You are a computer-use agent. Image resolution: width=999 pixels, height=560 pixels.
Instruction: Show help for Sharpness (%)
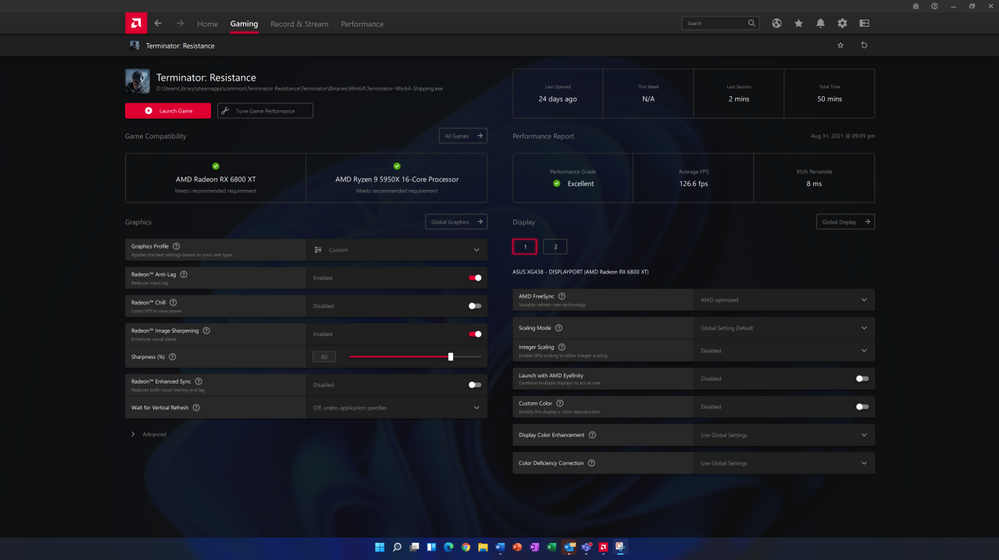172,357
